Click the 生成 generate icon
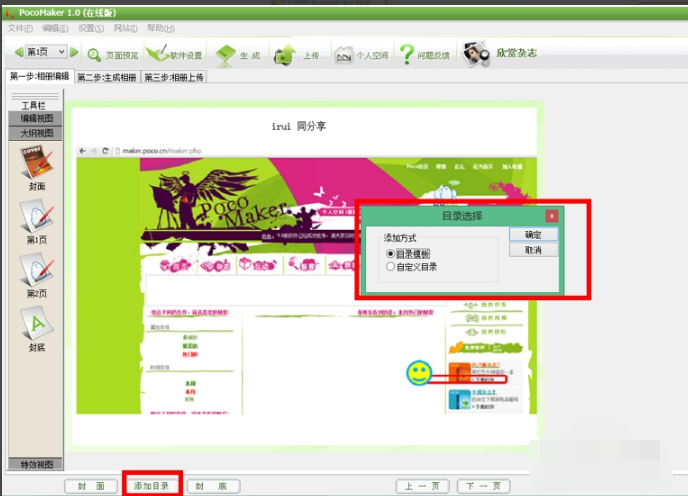Image resolution: width=688 pixels, height=496 pixels. tap(226, 55)
